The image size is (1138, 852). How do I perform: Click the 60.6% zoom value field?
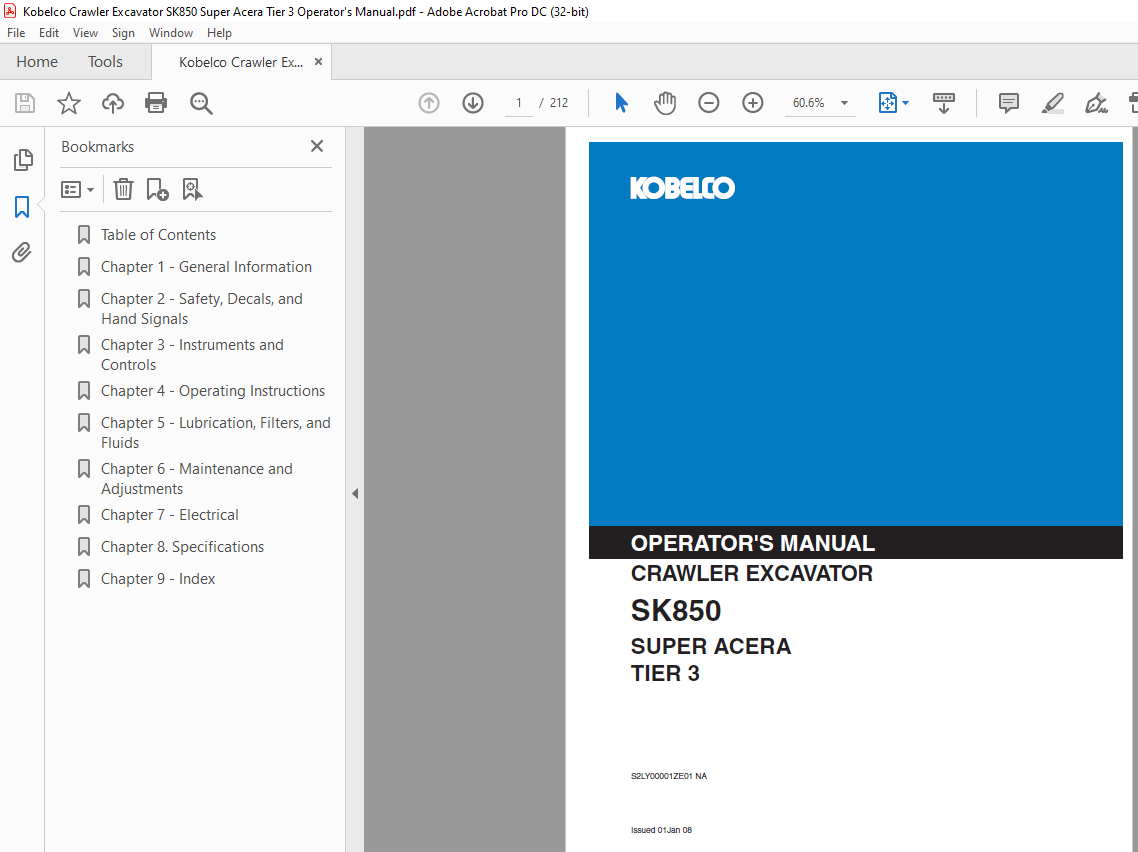809,103
